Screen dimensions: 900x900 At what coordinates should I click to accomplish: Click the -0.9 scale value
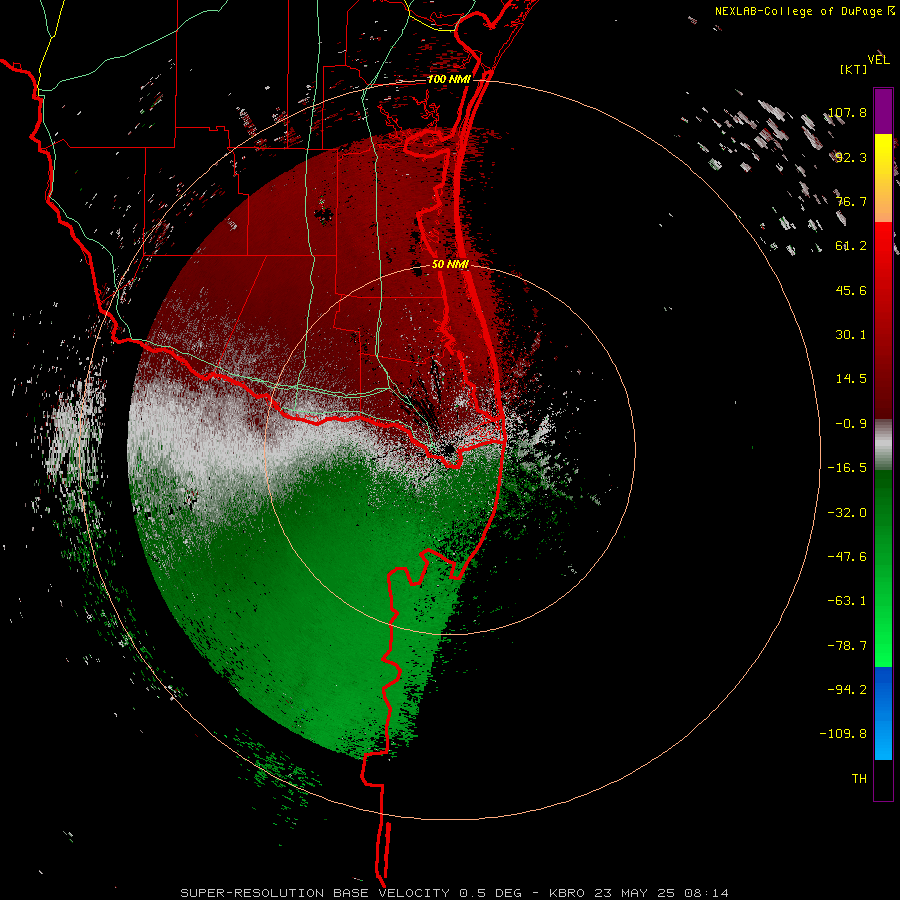point(851,424)
